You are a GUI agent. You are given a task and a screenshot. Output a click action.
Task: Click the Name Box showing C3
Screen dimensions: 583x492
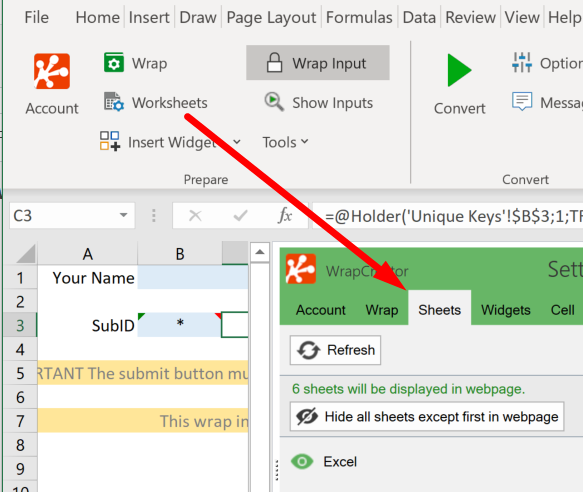tap(72, 215)
